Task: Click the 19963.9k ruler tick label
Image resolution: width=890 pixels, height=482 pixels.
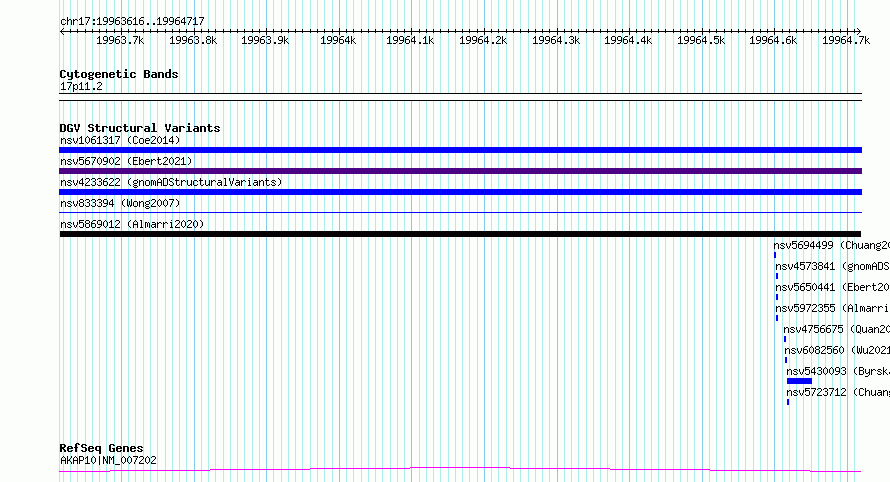Action: click(x=265, y=40)
